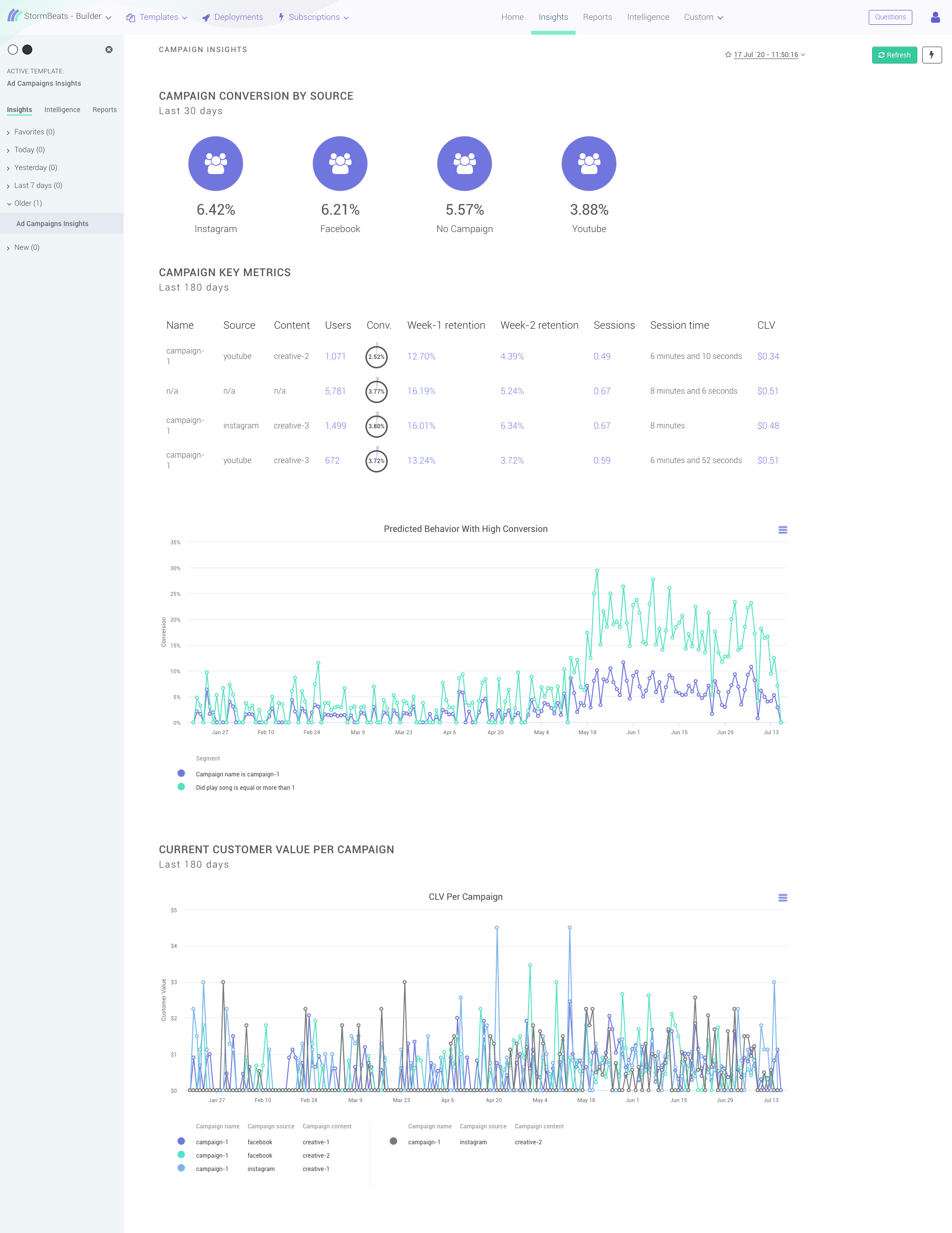
Task: Click the Youtube conversion users icon
Action: coord(589,163)
